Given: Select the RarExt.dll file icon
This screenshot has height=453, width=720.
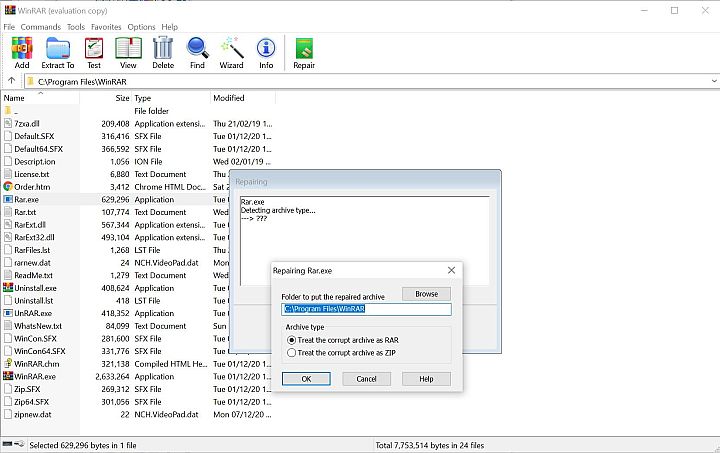Looking at the screenshot, I should [8, 224].
